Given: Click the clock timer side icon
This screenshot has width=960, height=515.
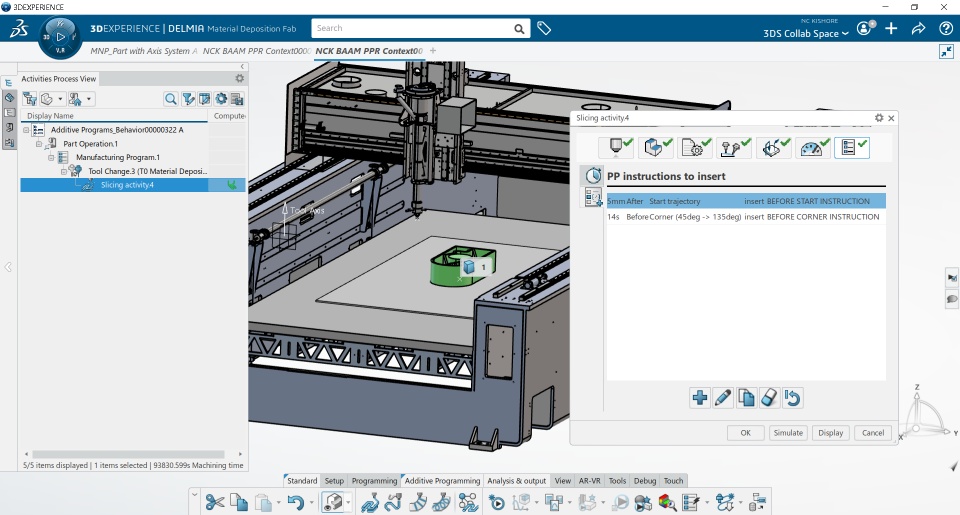Looking at the screenshot, I should [592, 176].
